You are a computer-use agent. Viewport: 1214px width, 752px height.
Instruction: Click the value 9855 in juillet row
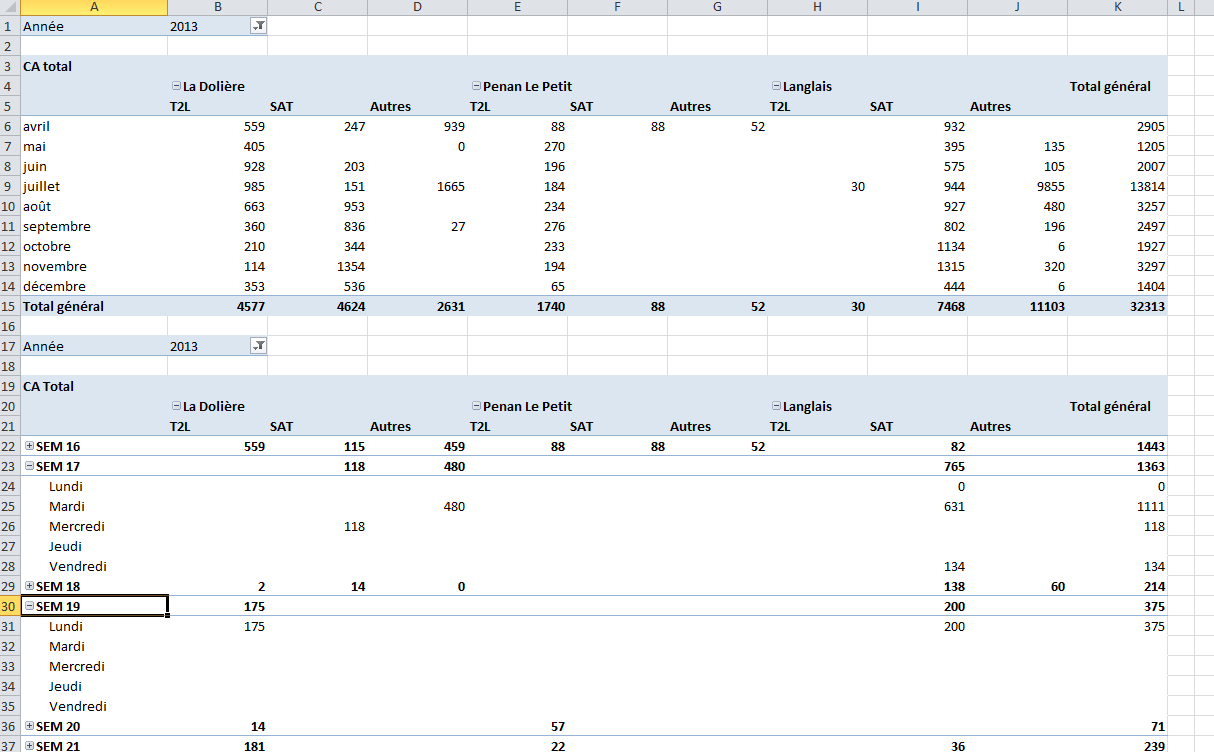point(1051,186)
